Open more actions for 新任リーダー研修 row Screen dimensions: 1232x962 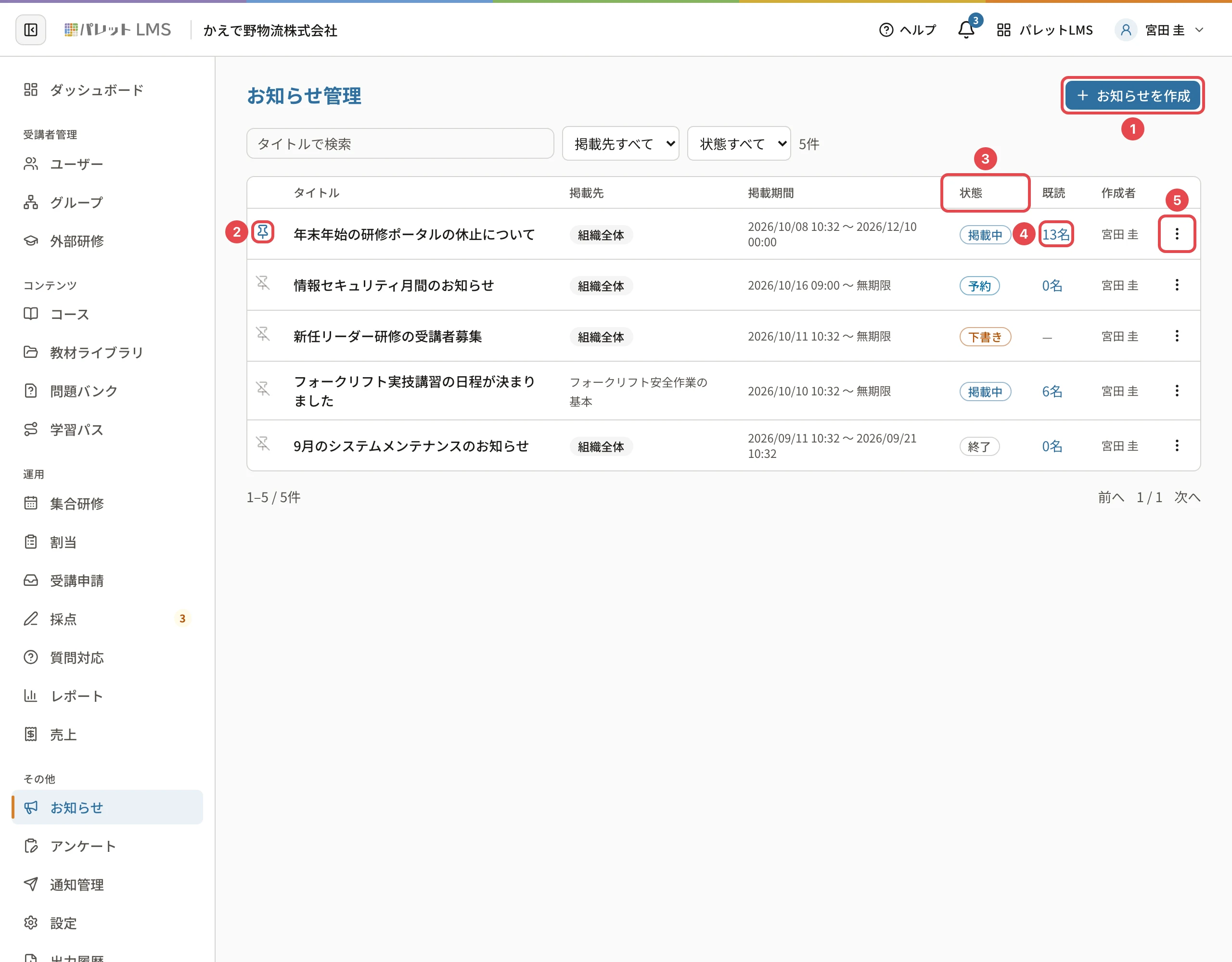(x=1177, y=336)
